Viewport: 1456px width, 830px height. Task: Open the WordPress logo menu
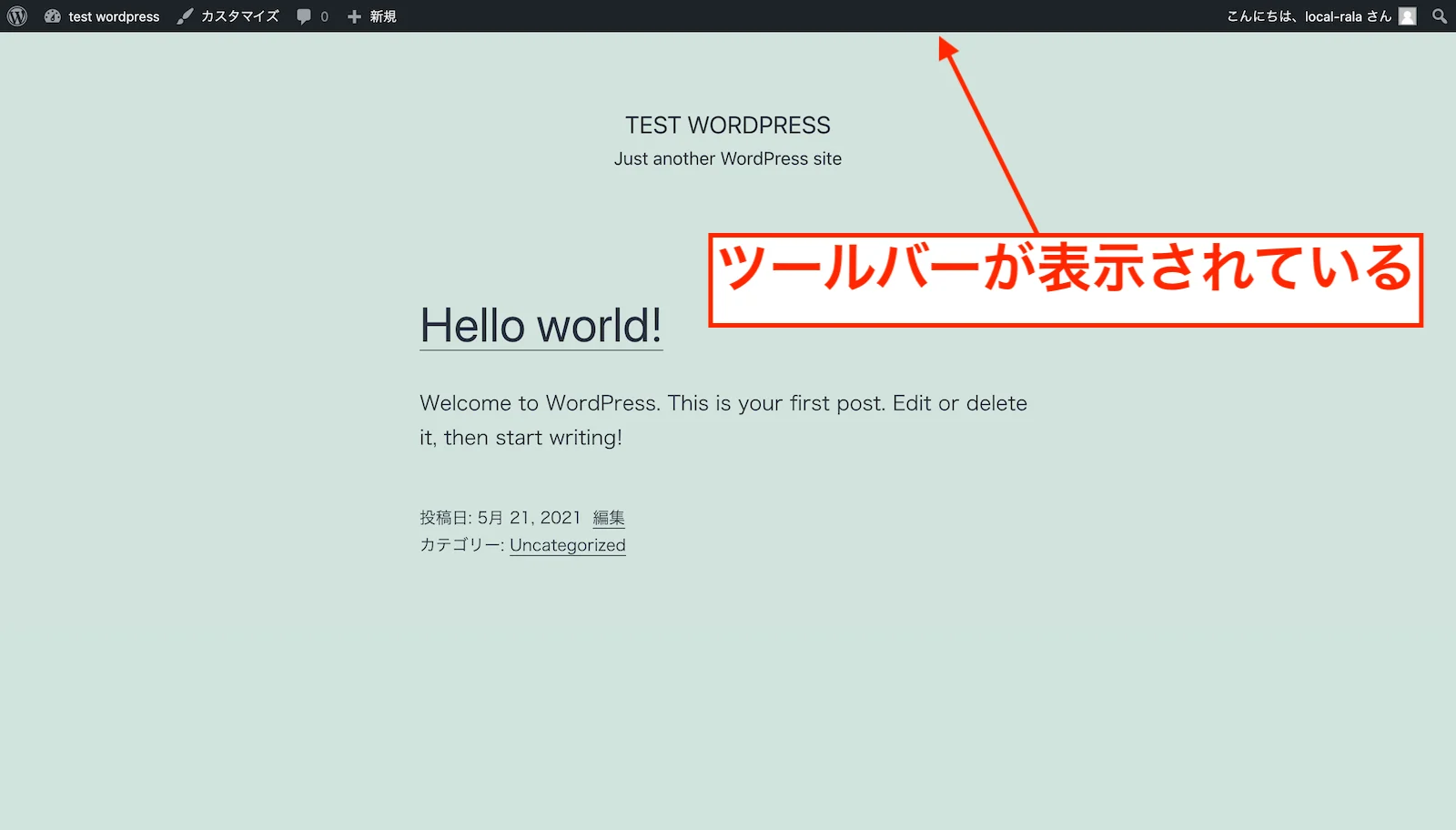click(17, 16)
